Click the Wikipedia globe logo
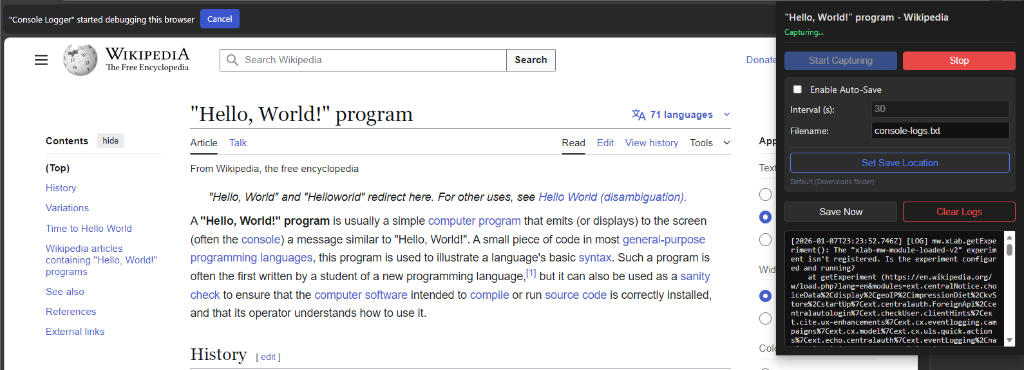The width and height of the screenshot is (1024, 370). (x=80, y=59)
